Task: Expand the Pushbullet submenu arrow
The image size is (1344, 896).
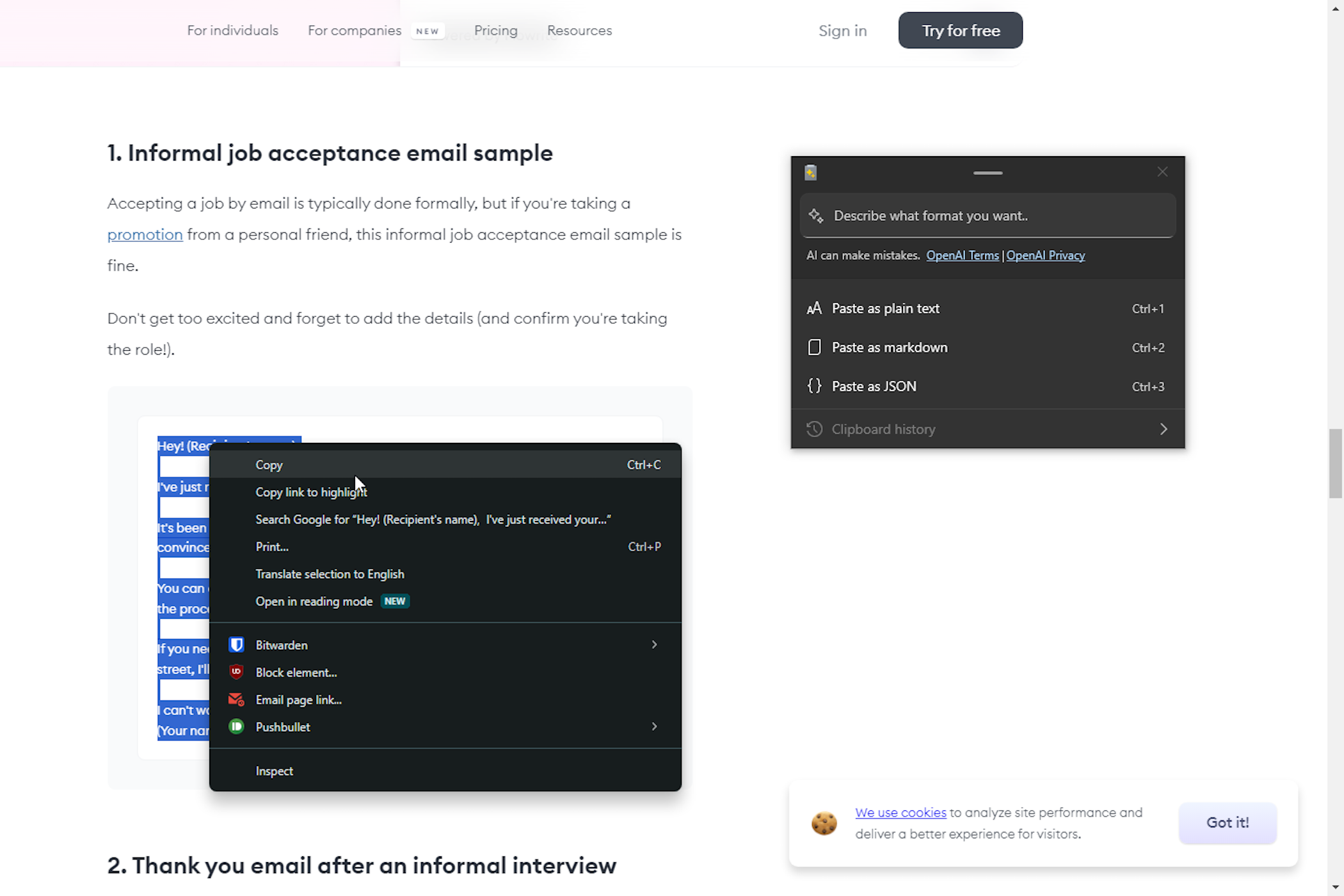Action: pos(654,726)
